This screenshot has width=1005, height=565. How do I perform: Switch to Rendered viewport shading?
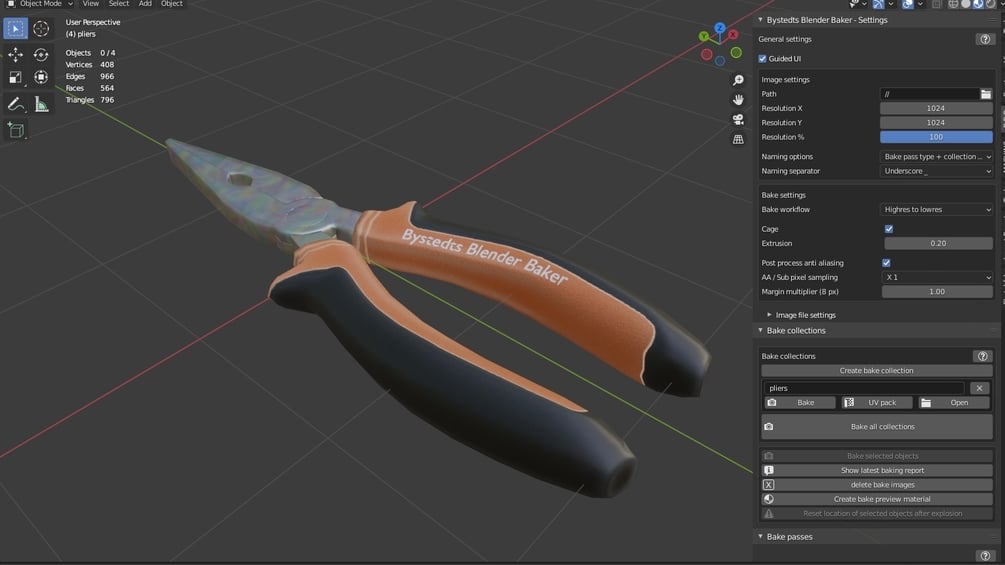point(990,4)
